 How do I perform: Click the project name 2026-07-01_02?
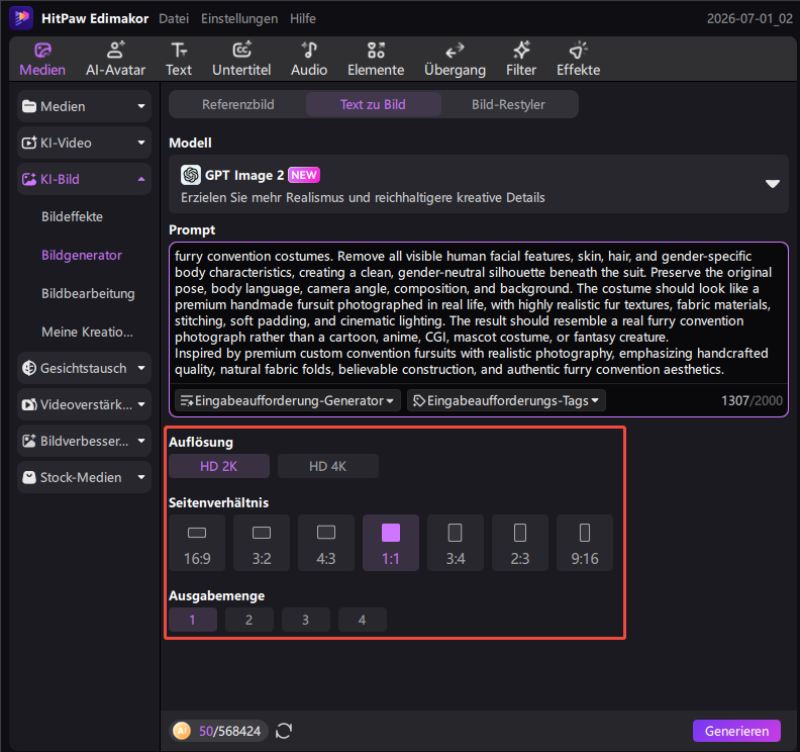point(749,19)
